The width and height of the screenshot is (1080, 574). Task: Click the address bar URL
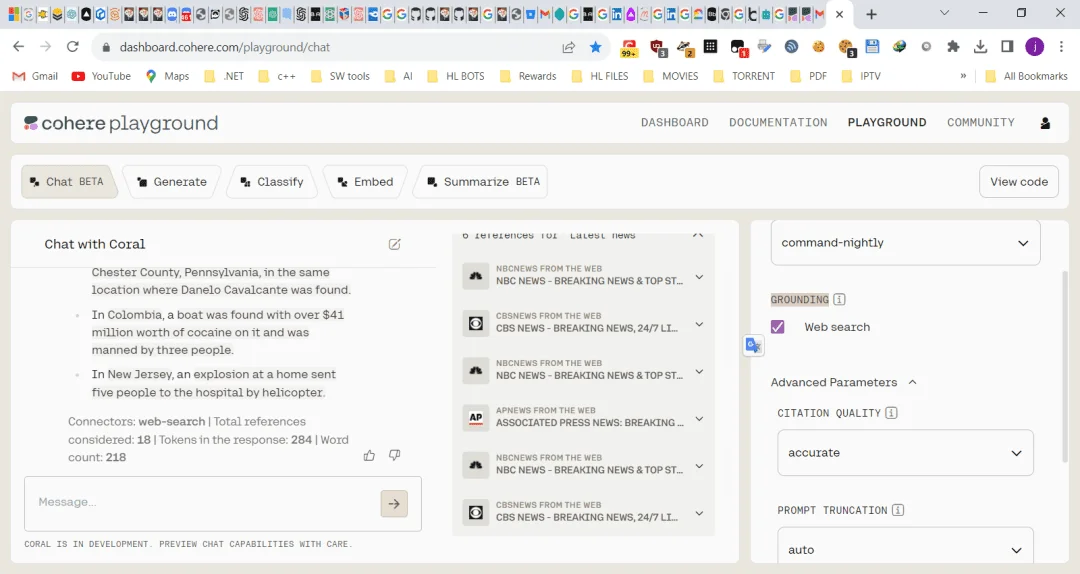225,47
